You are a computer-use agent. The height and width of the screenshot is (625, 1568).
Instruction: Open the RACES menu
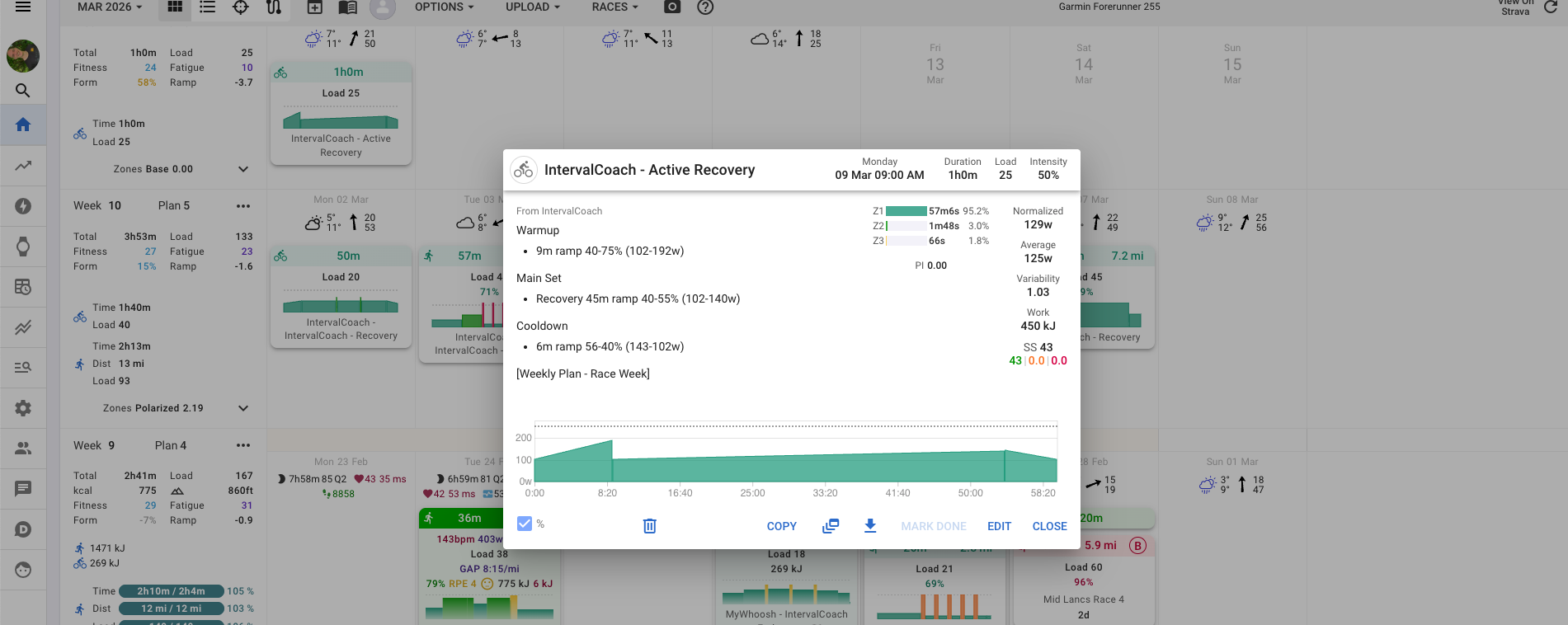[x=614, y=7]
